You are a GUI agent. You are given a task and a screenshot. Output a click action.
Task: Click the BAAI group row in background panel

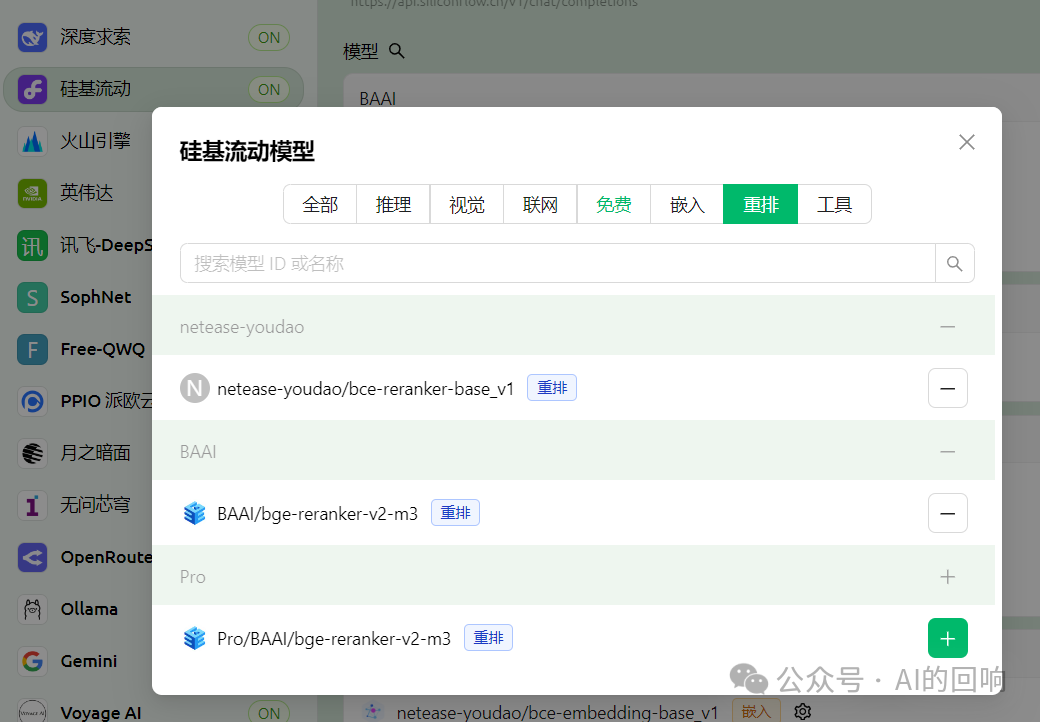click(x=691, y=98)
